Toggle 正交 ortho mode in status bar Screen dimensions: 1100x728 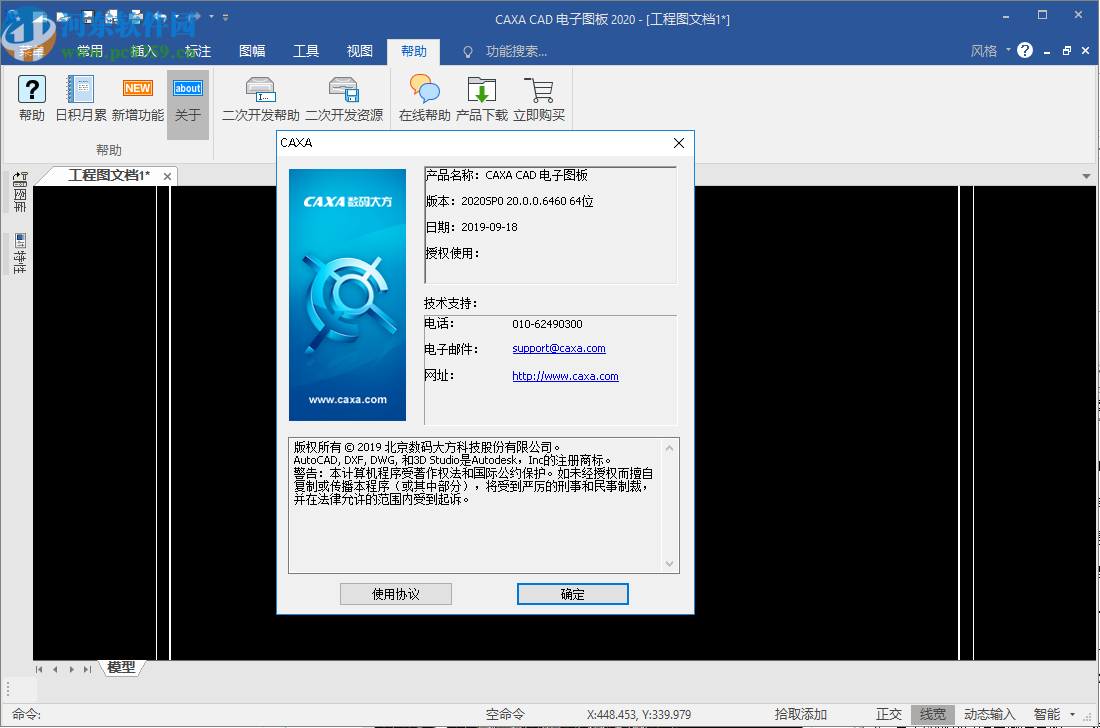coord(888,714)
